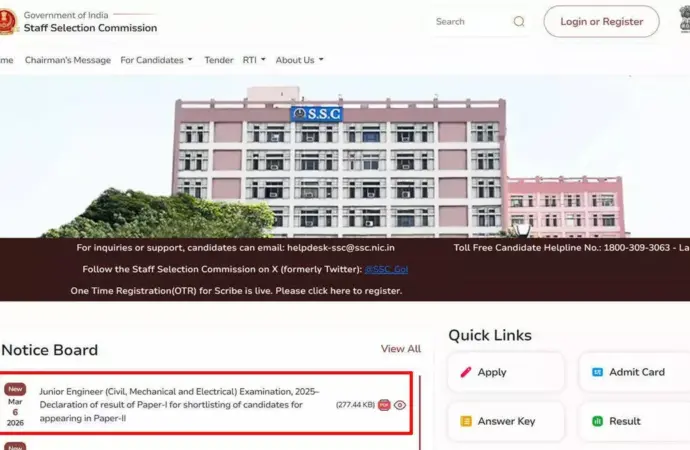690x450 pixels.
Task: Open the PDF icon for Junior Engineer notice
Action: (x=384, y=405)
